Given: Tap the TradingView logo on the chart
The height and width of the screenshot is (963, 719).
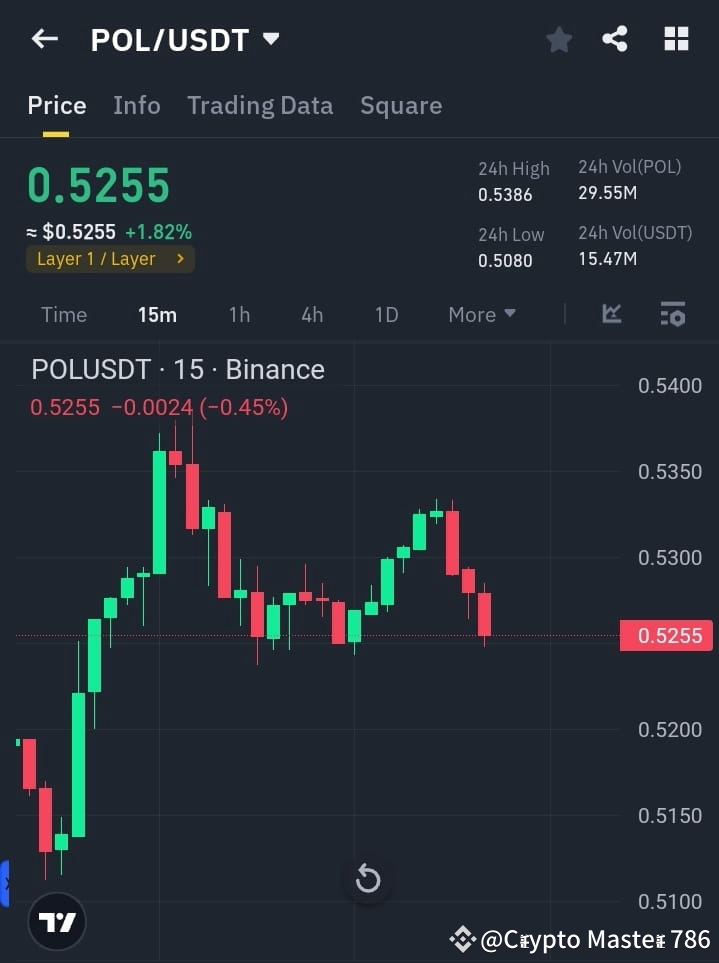Looking at the screenshot, I should coord(57,921).
